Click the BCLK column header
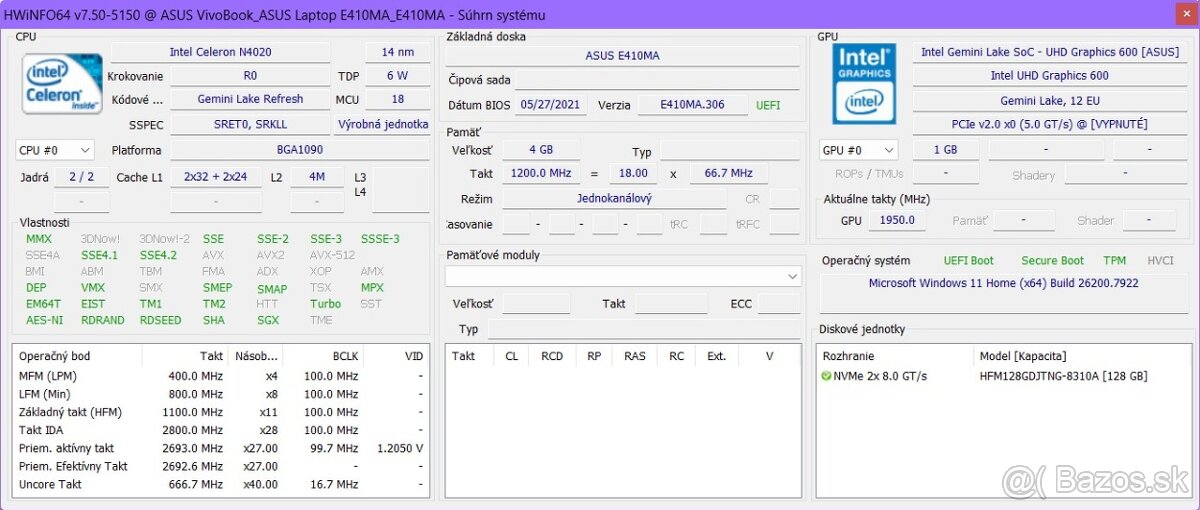1200x510 pixels. (344, 356)
